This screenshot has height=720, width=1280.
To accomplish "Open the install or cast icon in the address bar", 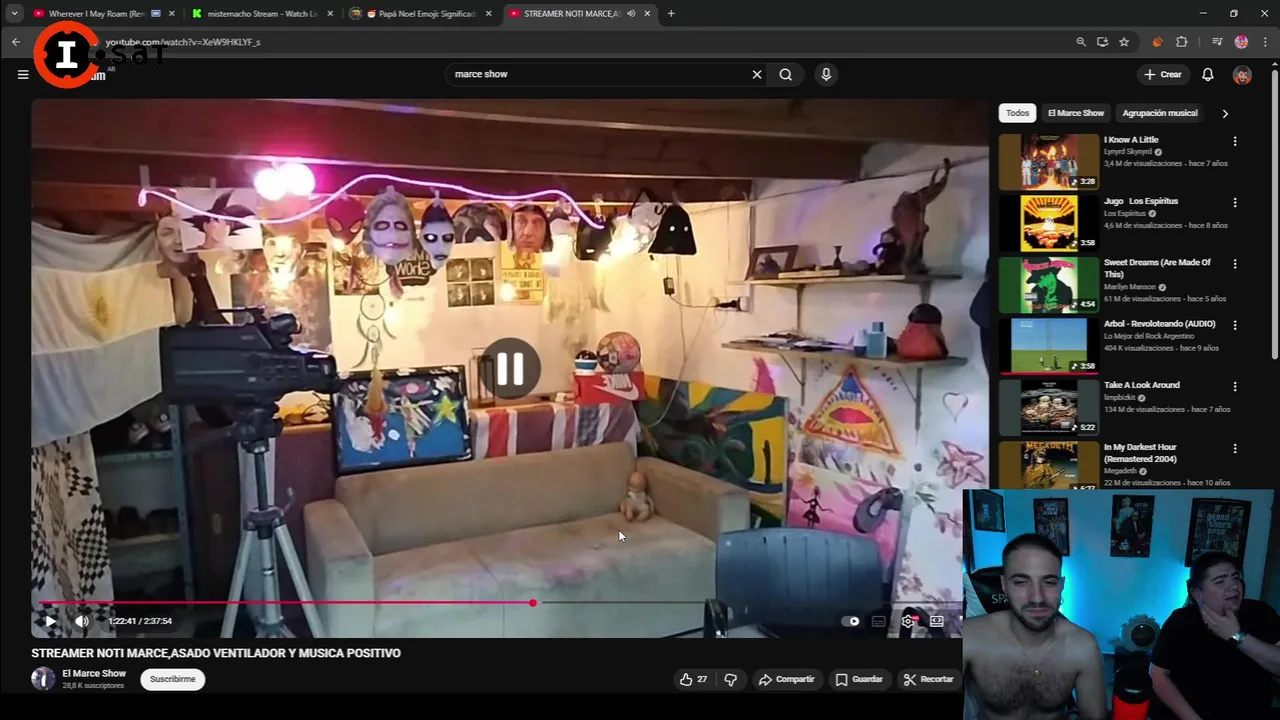I will tap(1102, 42).
